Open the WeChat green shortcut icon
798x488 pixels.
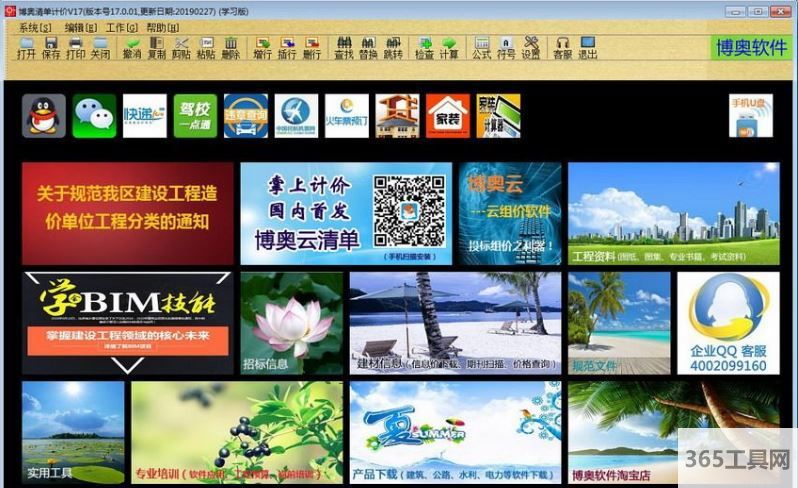pyautogui.click(x=95, y=116)
